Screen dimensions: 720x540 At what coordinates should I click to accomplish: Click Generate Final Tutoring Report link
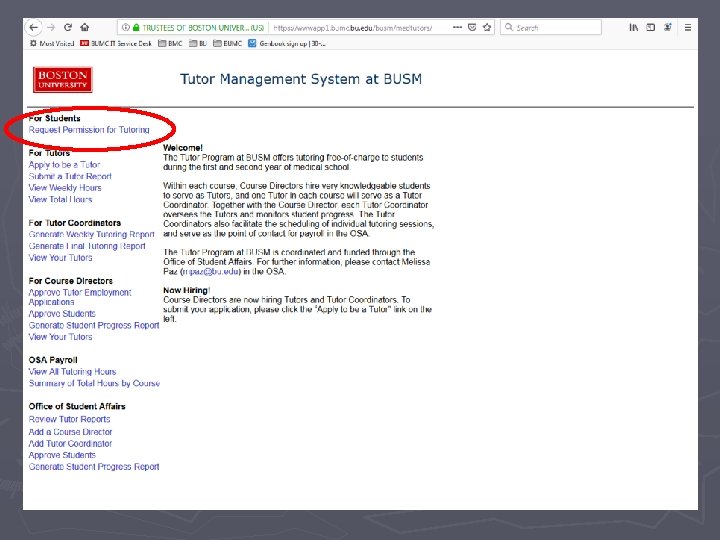87,246
